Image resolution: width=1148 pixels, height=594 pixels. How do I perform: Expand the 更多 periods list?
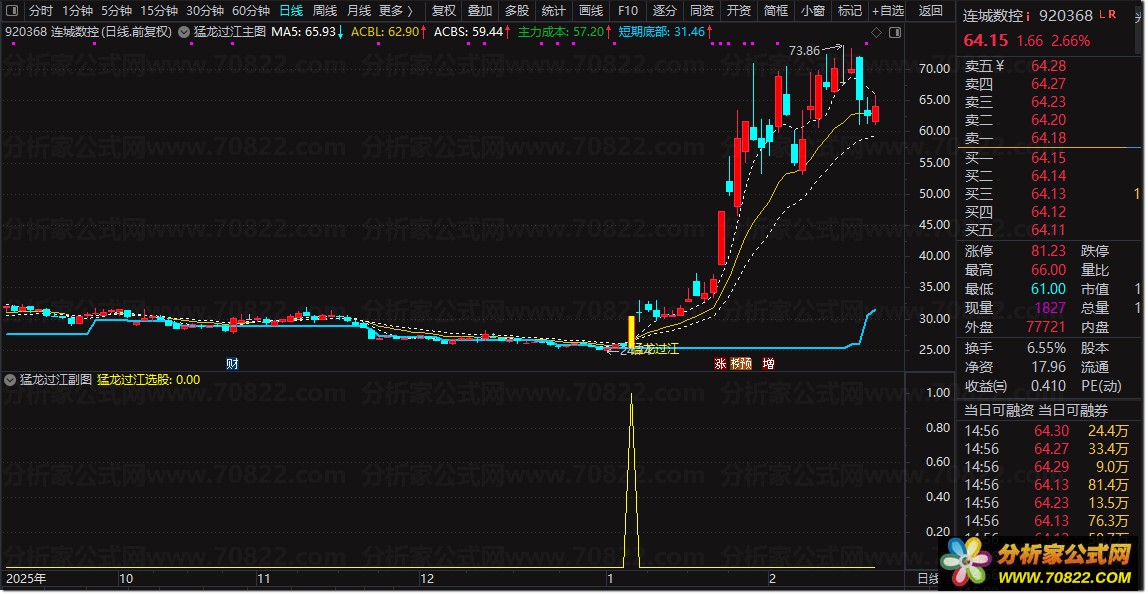(x=396, y=11)
